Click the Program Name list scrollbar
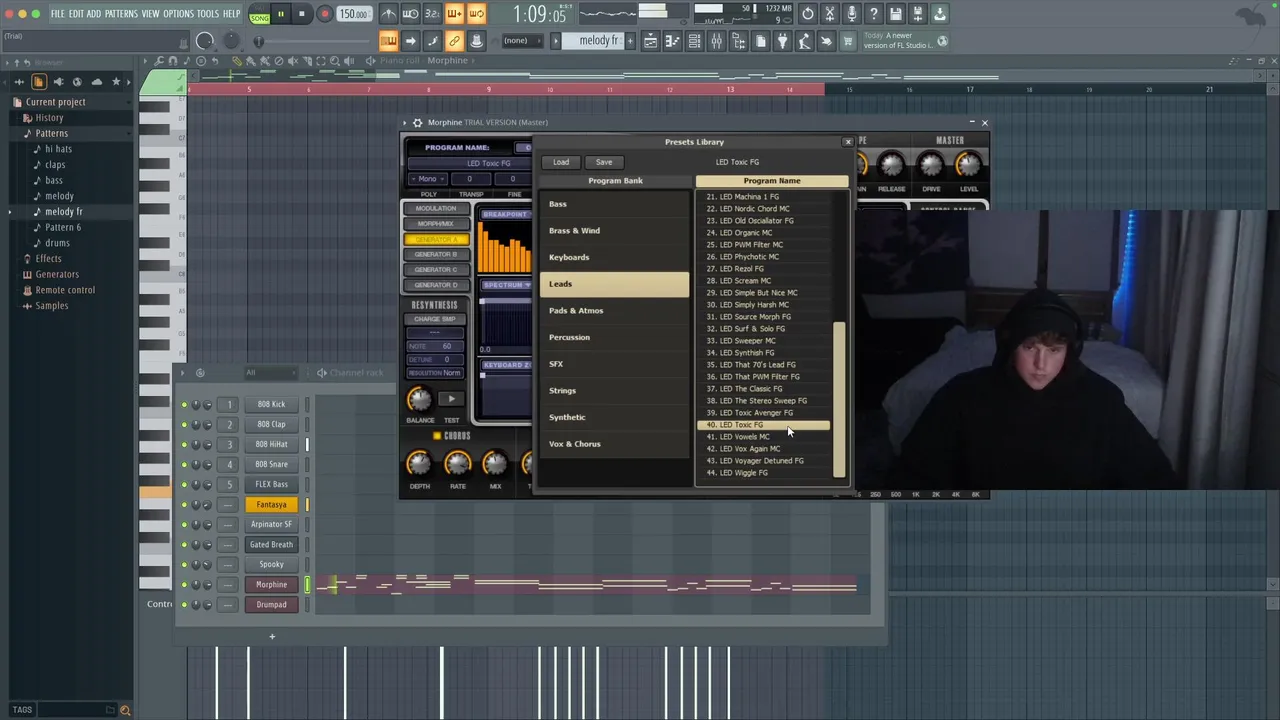The width and height of the screenshot is (1280, 720). [839, 400]
